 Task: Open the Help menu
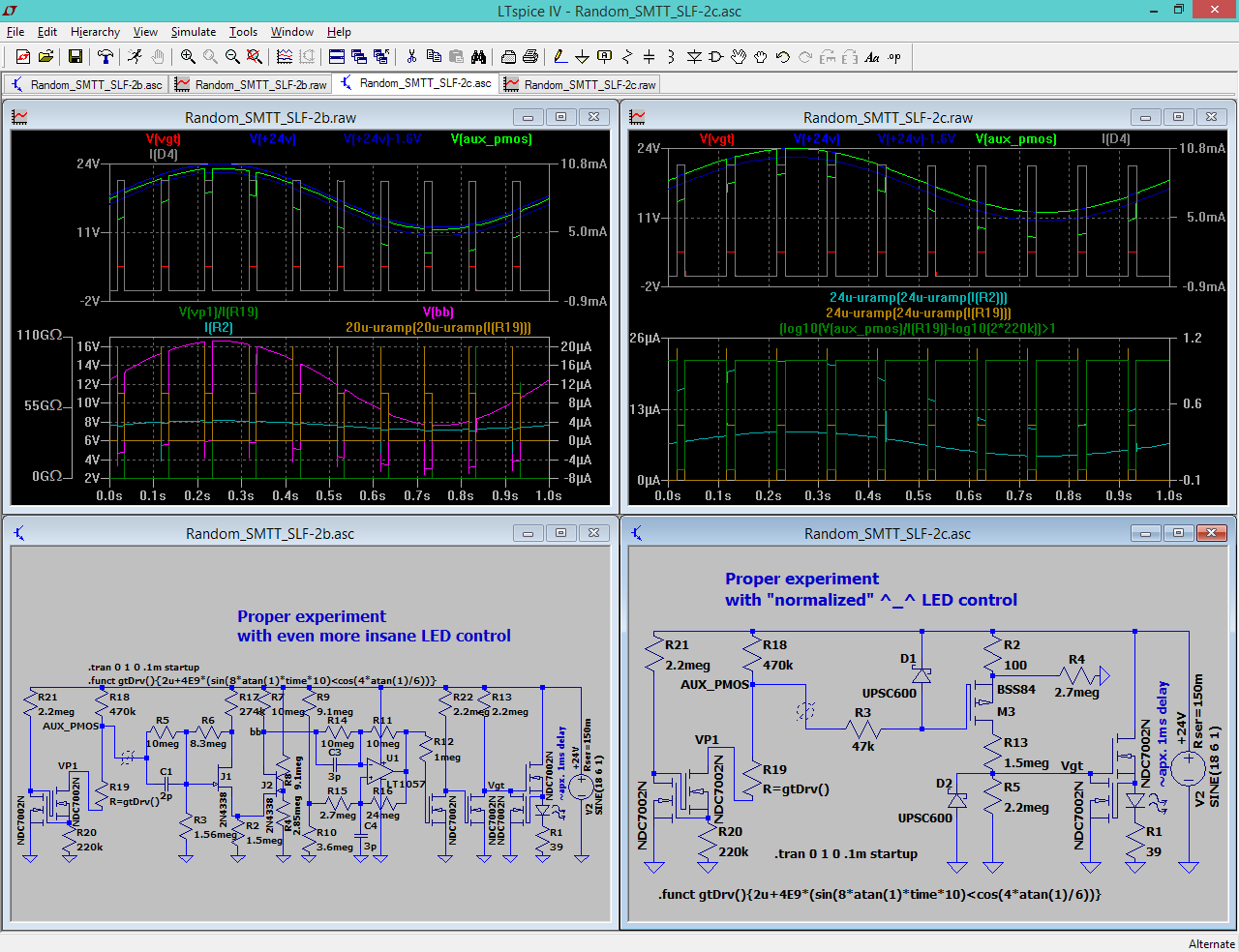(339, 32)
